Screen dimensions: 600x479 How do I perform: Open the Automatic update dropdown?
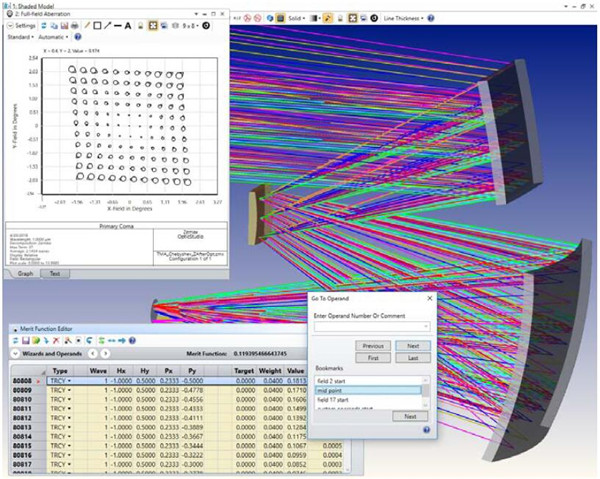click(55, 37)
